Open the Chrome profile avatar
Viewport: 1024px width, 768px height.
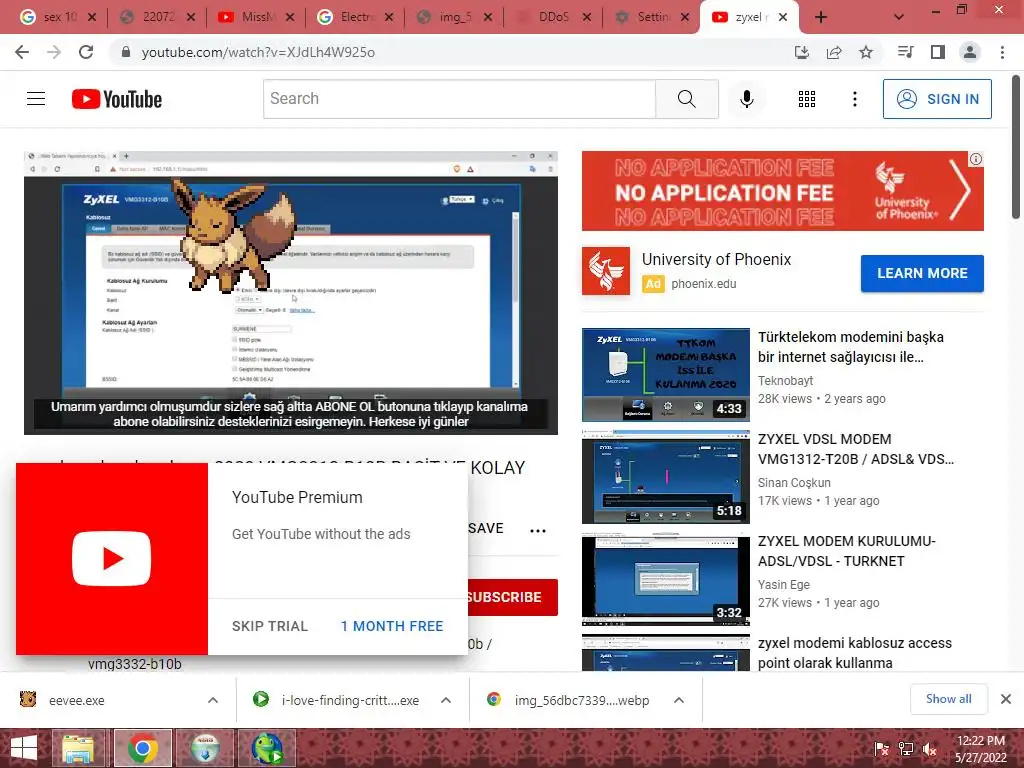tap(970, 52)
